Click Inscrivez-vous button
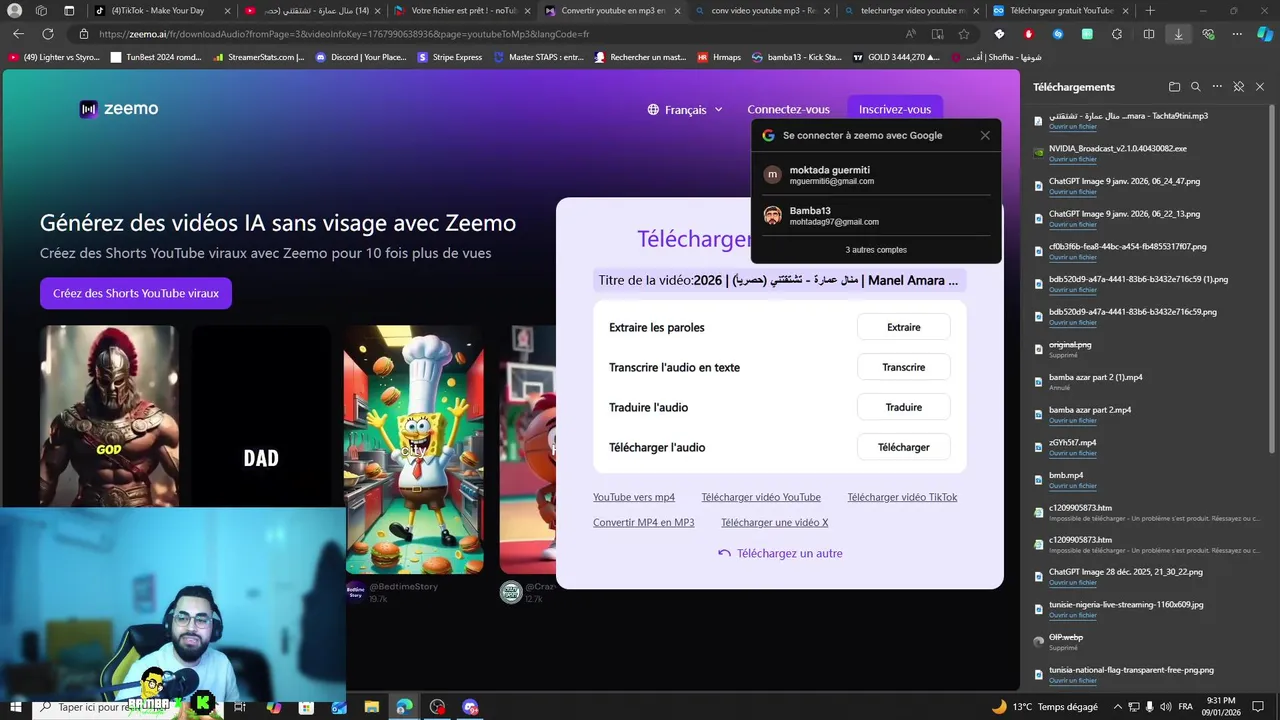The image size is (1280, 720). 895,110
